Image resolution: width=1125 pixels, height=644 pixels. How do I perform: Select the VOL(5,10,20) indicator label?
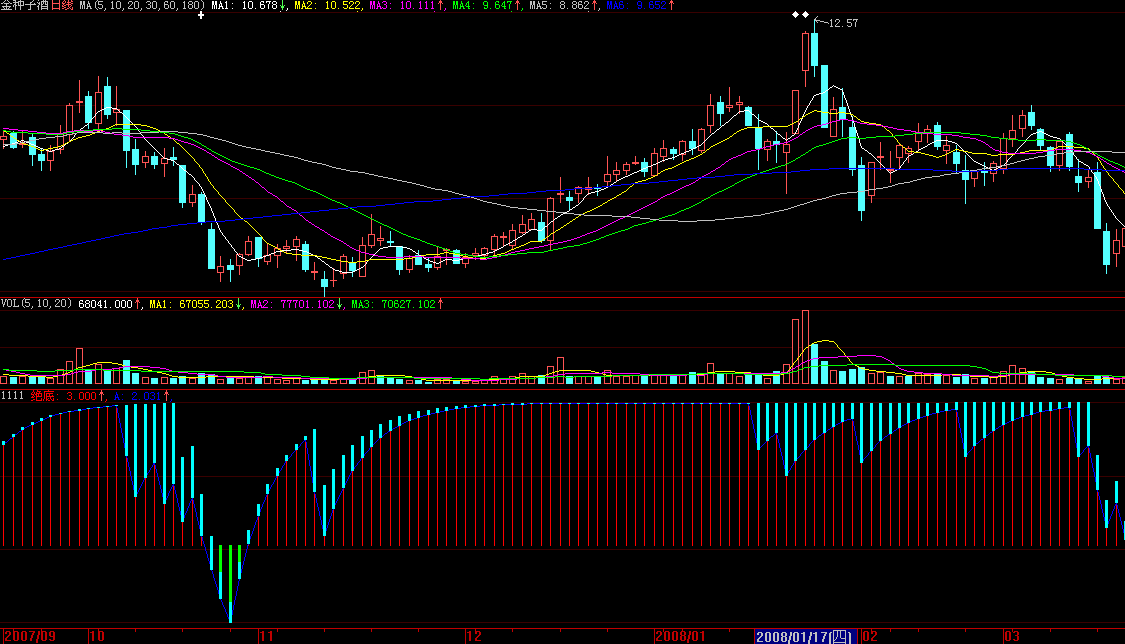point(36,304)
